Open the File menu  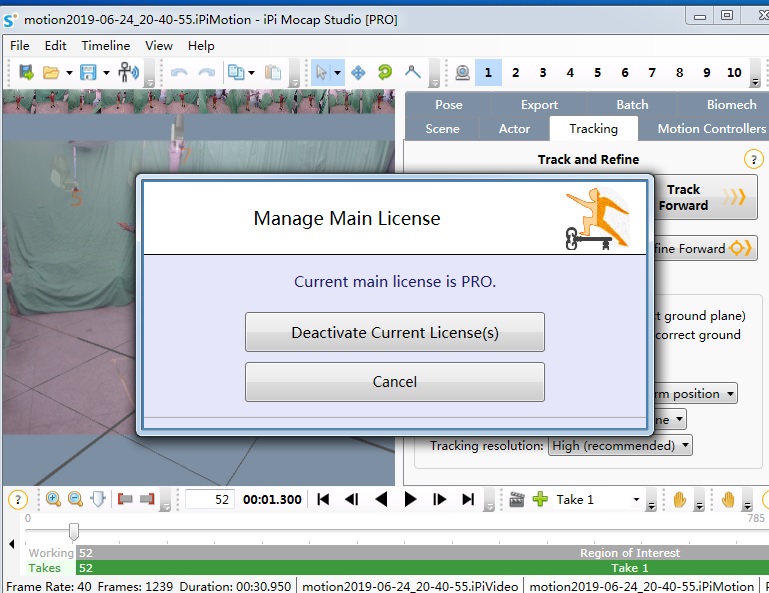coord(20,46)
